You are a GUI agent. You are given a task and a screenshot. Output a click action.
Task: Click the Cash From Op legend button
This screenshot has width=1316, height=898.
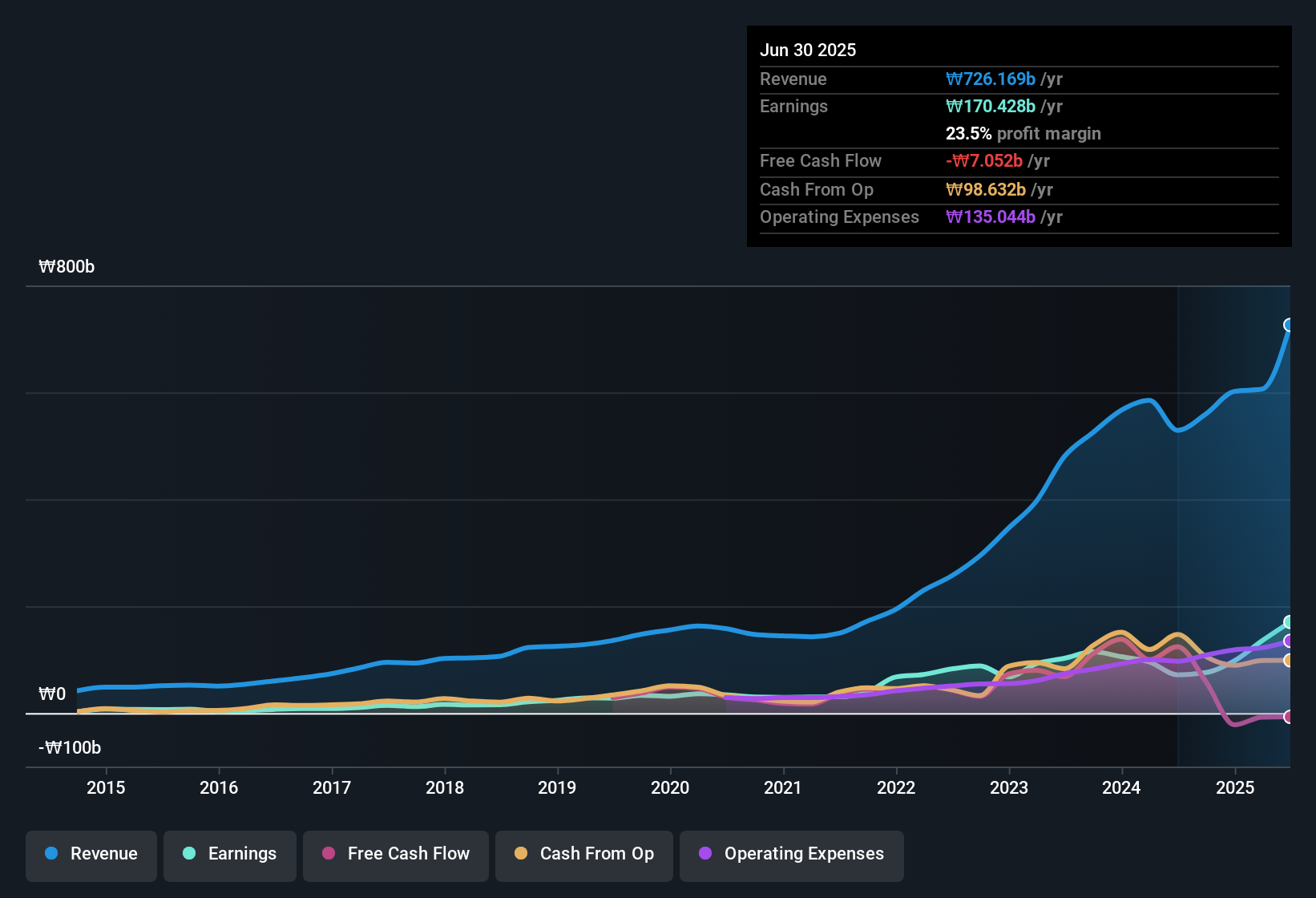pyautogui.click(x=583, y=854)
